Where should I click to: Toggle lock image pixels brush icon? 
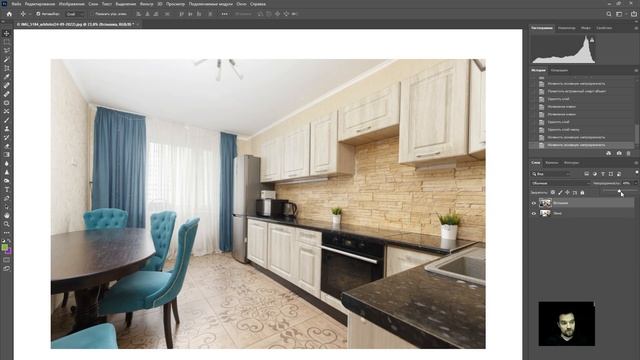[x=560, y=192]
